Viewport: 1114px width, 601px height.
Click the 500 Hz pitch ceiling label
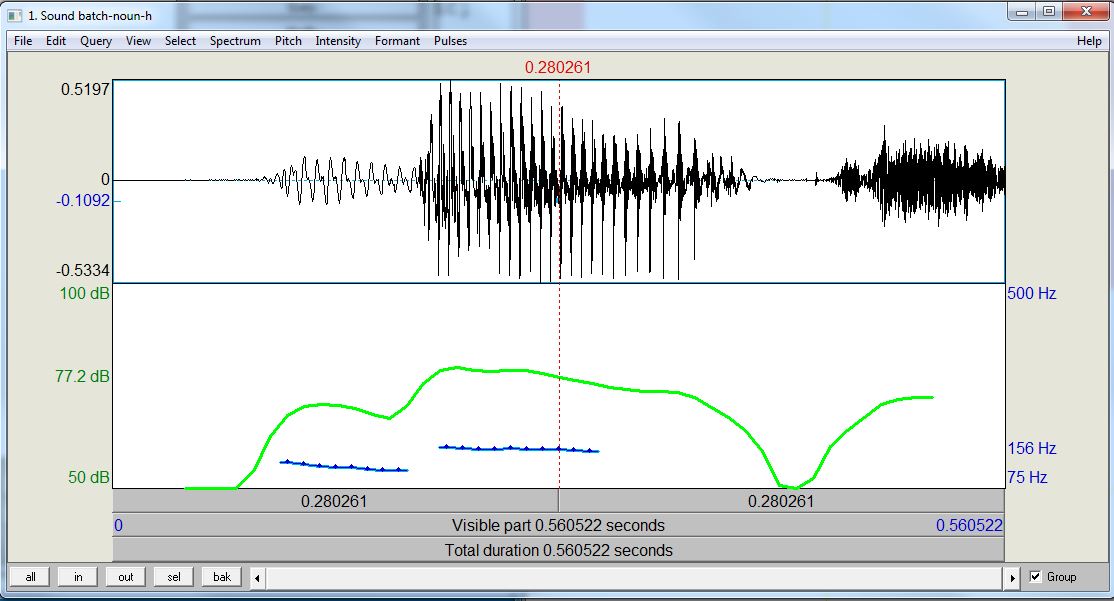pos(1032,293)
